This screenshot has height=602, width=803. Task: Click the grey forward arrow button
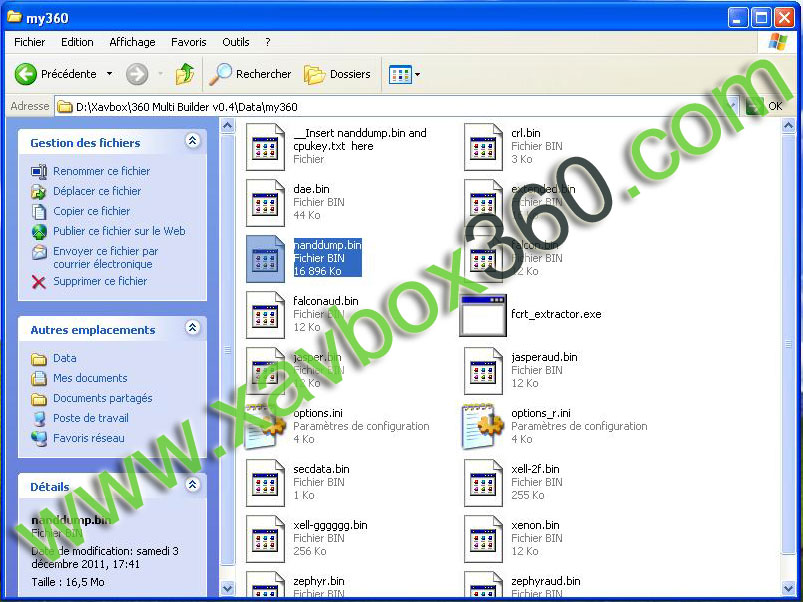click(x=137, y=74)
